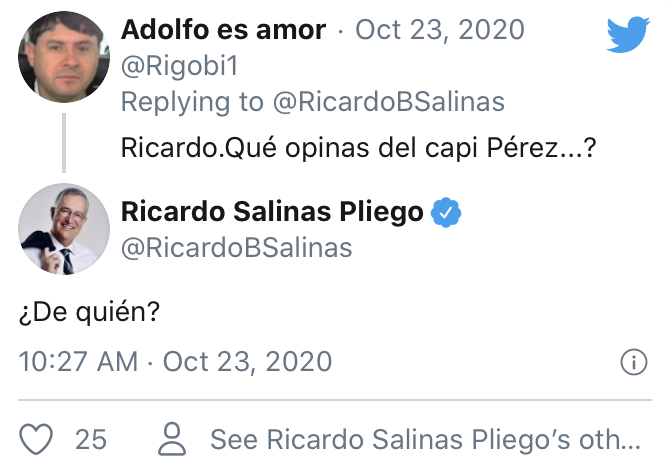The width and height of the screenshot is (672, 465).
Task: Click the 25 likes count
Action: pyautogui.click(x=91, y=439)
